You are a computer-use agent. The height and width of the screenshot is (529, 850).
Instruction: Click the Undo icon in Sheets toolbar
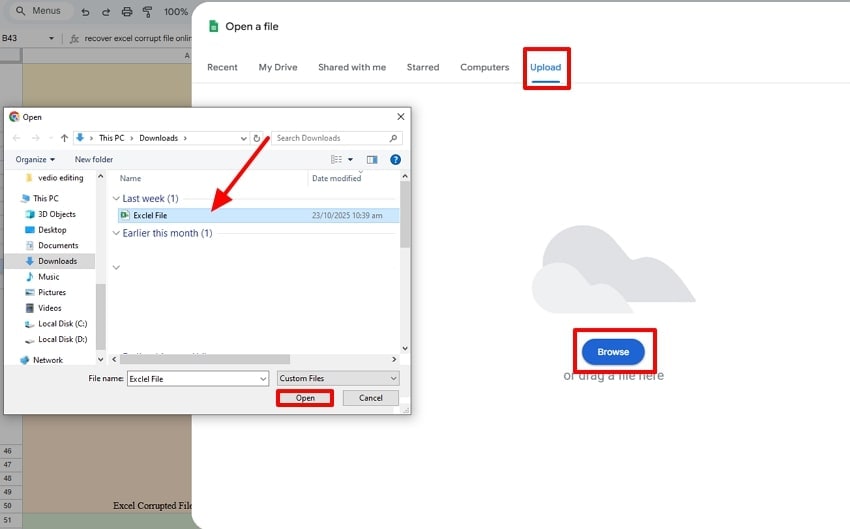85,11
